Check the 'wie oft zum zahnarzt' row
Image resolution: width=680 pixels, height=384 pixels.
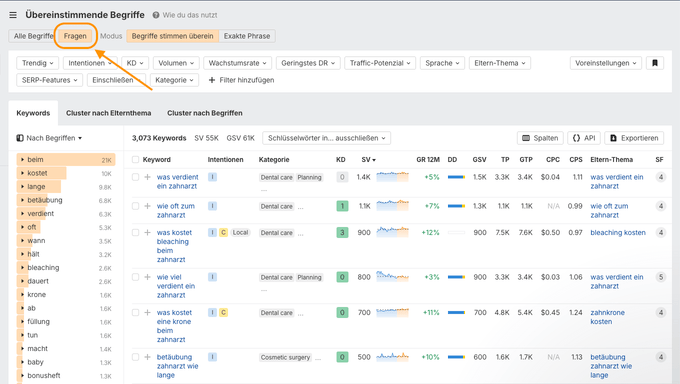pyautogui.click(x=135, y=206)
